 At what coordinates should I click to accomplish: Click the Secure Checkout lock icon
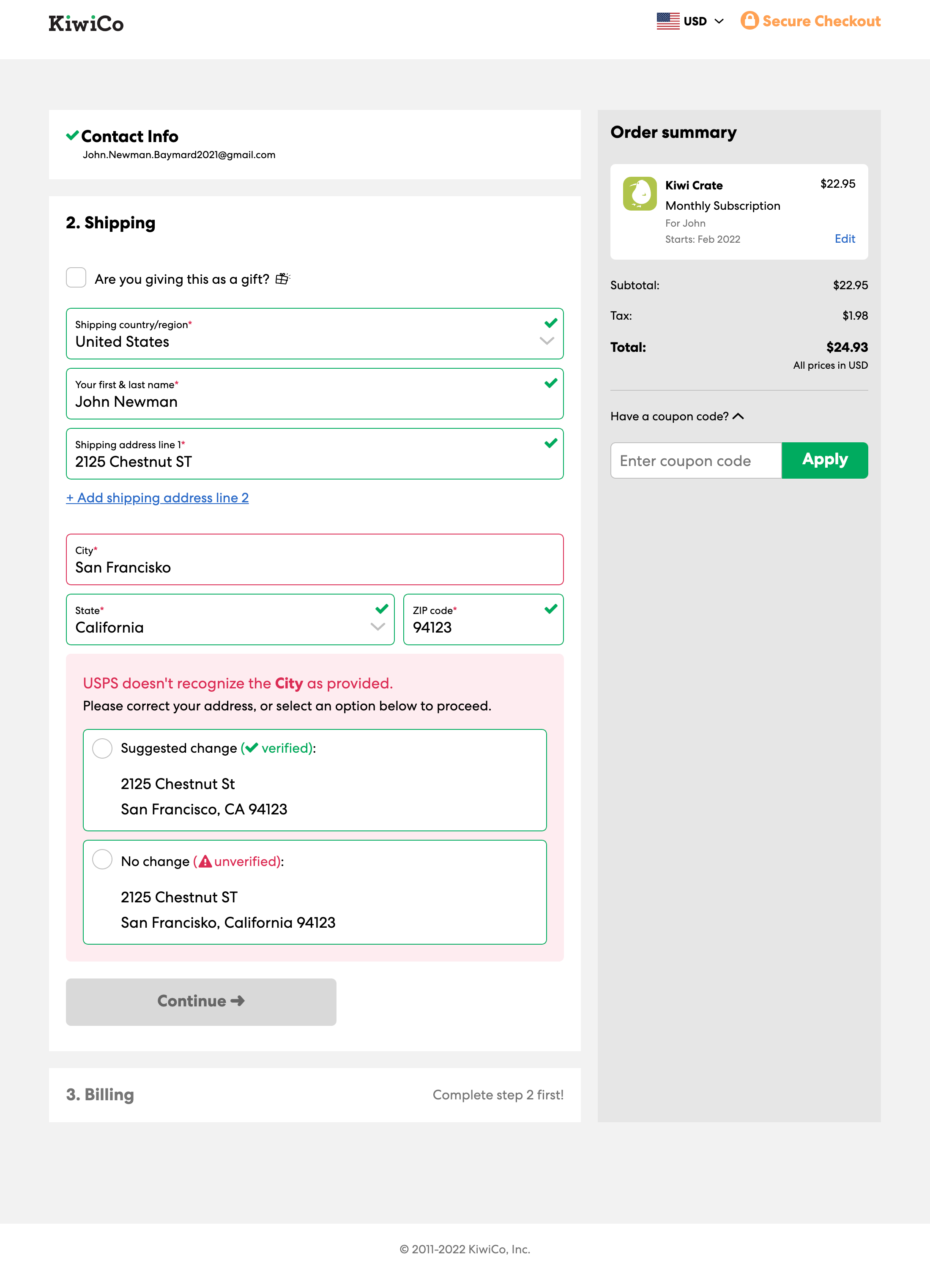749,20
